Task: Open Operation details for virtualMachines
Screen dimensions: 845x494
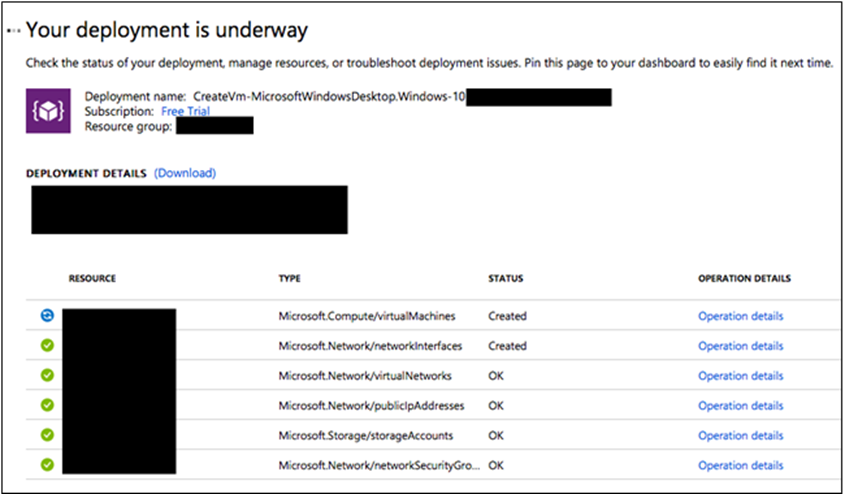Action: [740, 316]
